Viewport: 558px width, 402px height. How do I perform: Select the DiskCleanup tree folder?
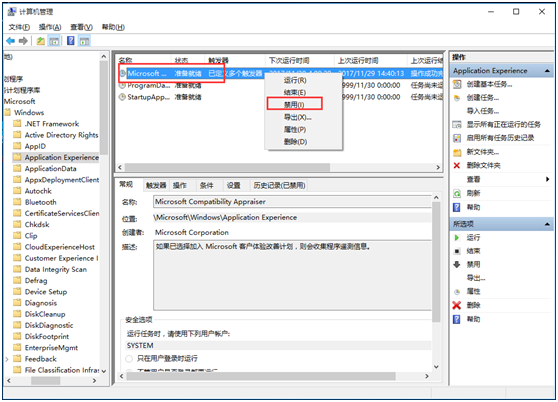point(45,314)
